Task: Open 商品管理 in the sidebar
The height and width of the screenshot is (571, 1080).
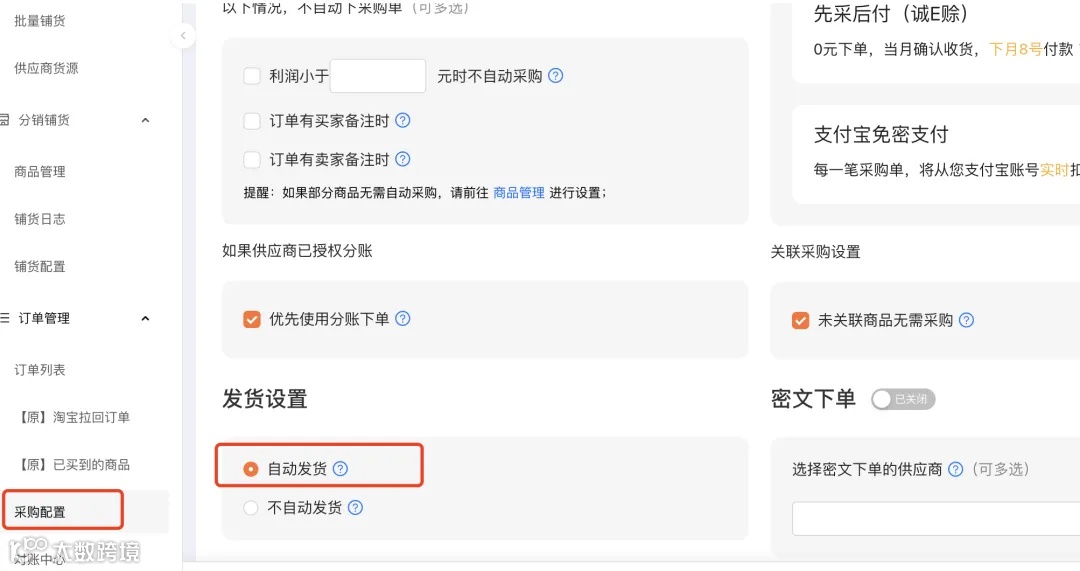Action: click(40, 172)
